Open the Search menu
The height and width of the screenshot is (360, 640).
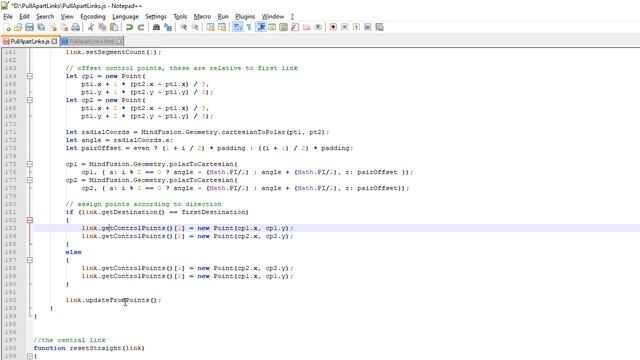pos(45,17)
